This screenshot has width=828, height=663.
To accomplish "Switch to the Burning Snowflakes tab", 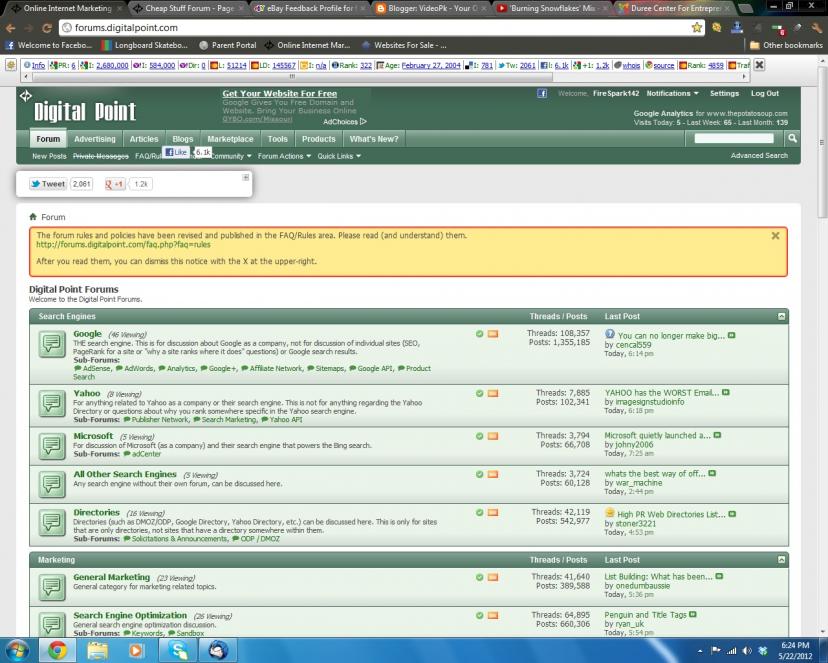I will coord(551,8).
